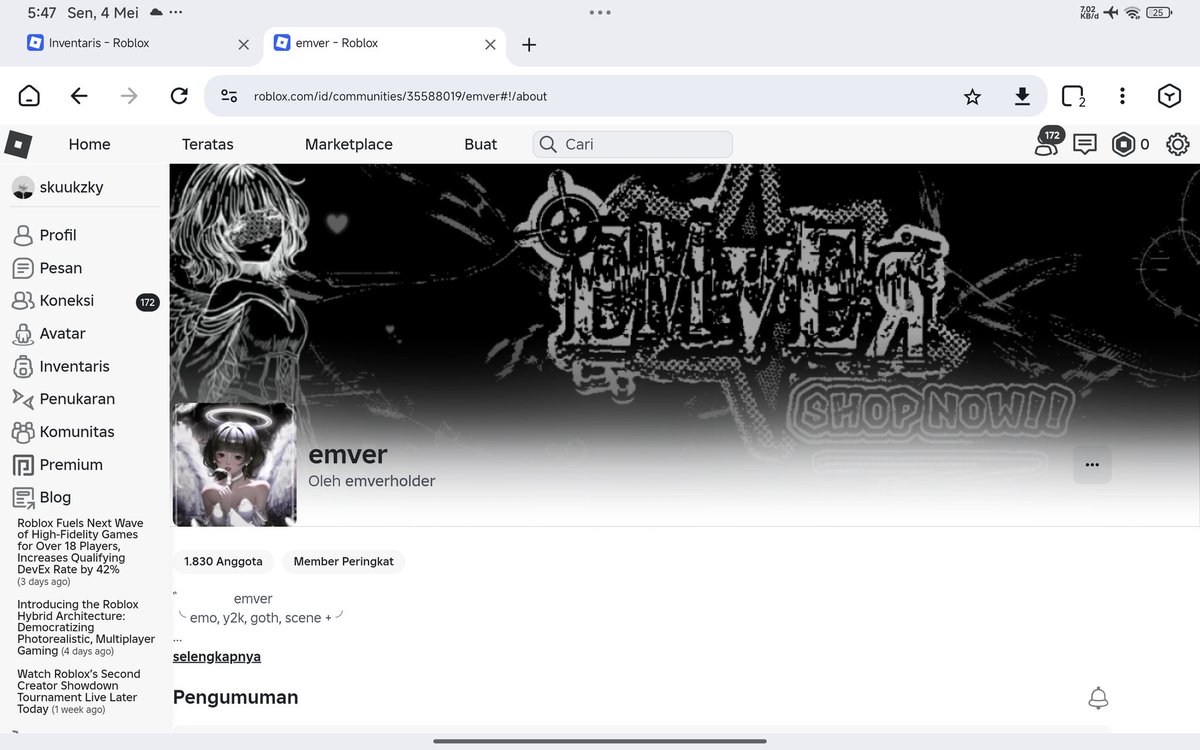
Task: Click the airplane mode icon in status bar
Action: tap(1111, 13)
